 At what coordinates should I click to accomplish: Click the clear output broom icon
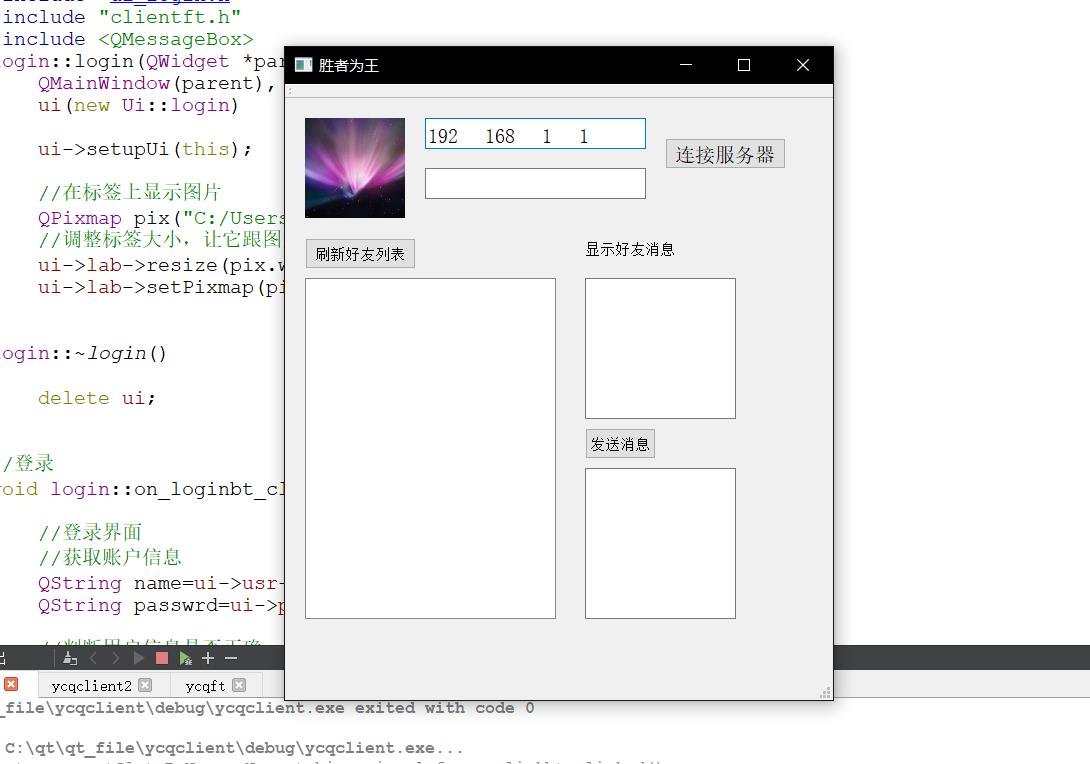click(x=70, y=658)
